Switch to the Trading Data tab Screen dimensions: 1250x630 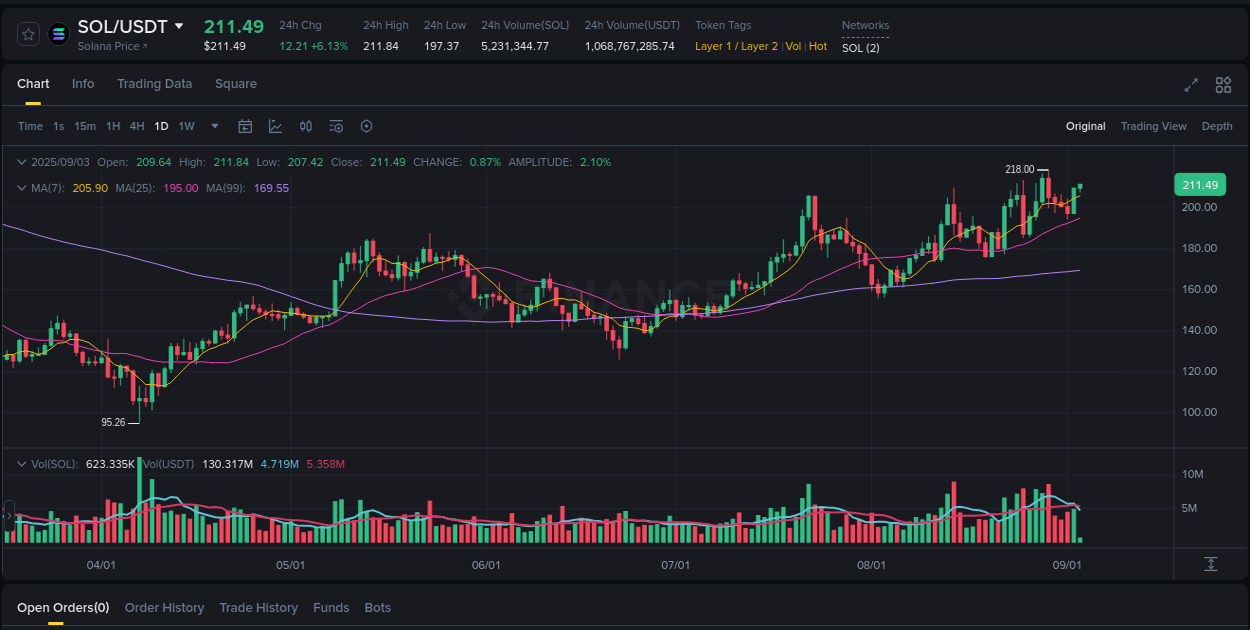coord(154,84)
